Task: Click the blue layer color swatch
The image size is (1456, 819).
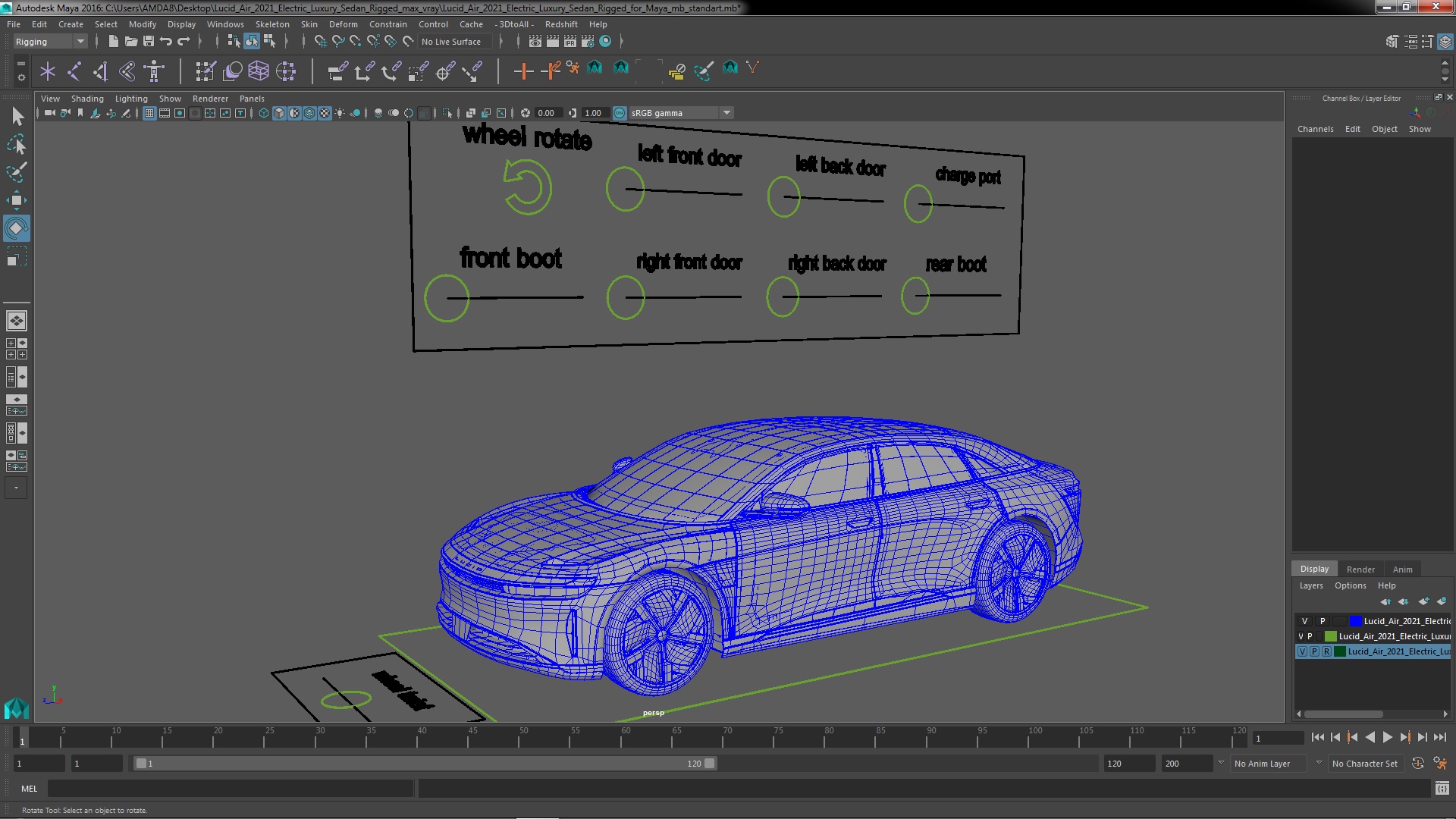Action: pos(1355,621)
